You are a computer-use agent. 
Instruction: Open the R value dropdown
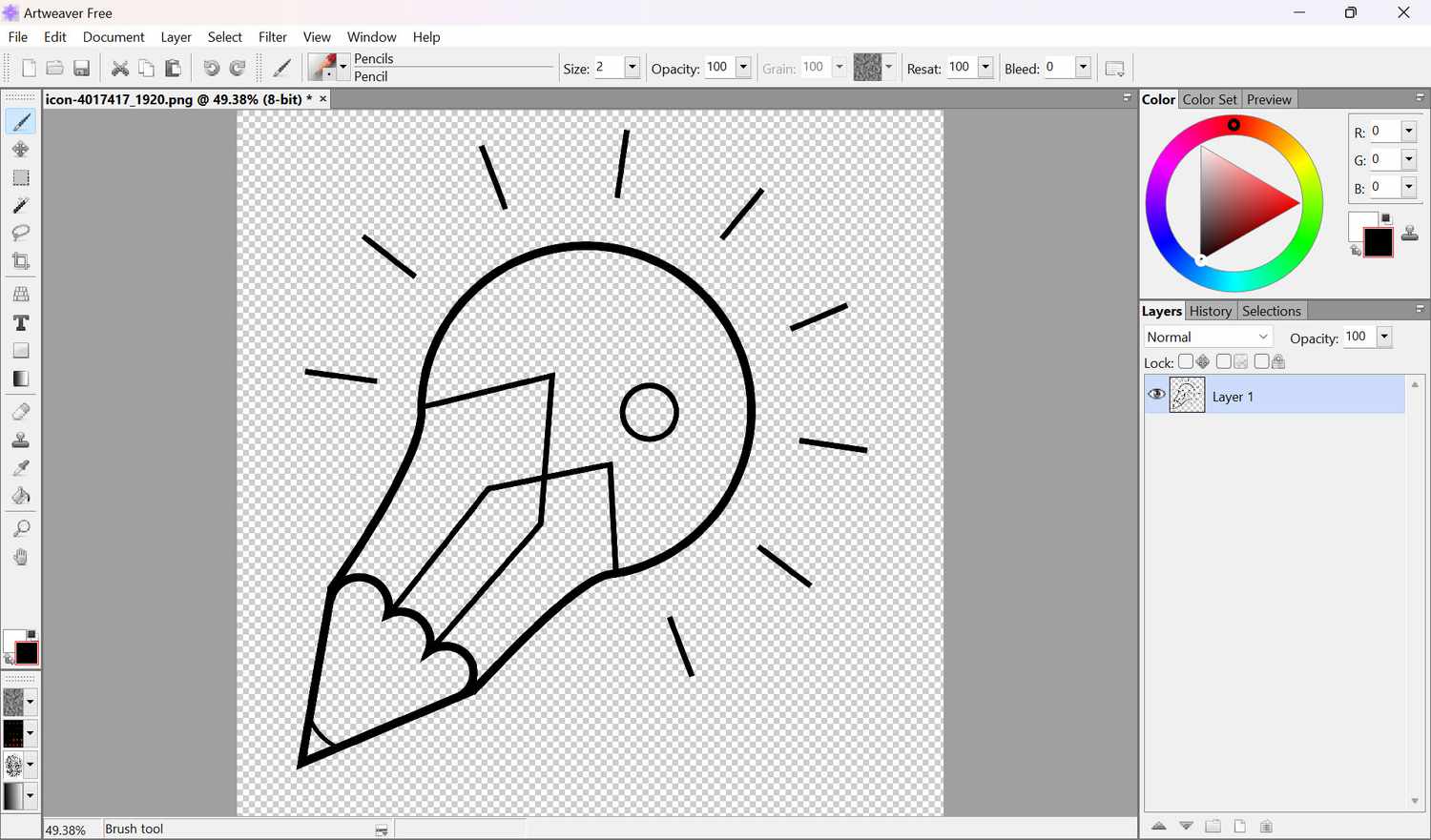1408,132
